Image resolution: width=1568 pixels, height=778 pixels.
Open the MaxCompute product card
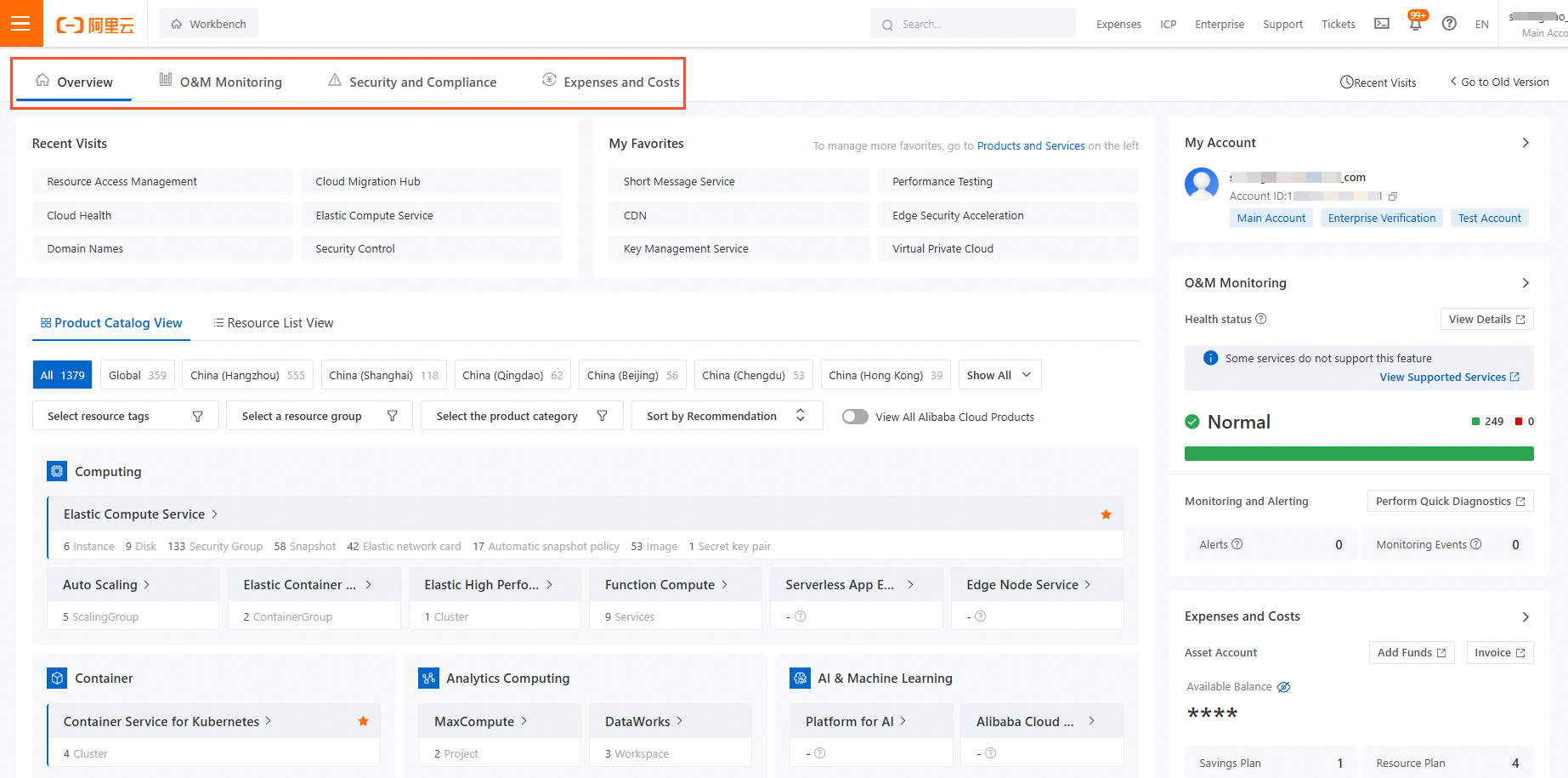click(500, 735)
